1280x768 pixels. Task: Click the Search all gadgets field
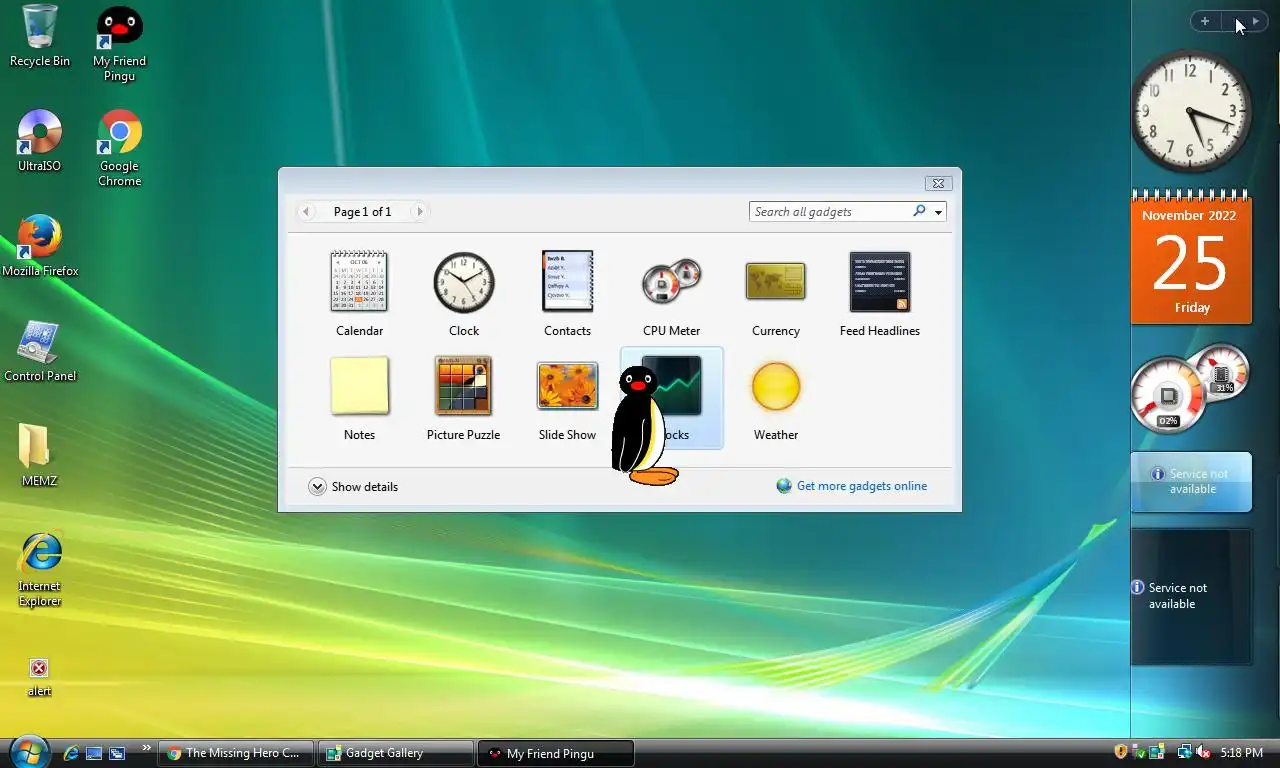click(830, 211)
